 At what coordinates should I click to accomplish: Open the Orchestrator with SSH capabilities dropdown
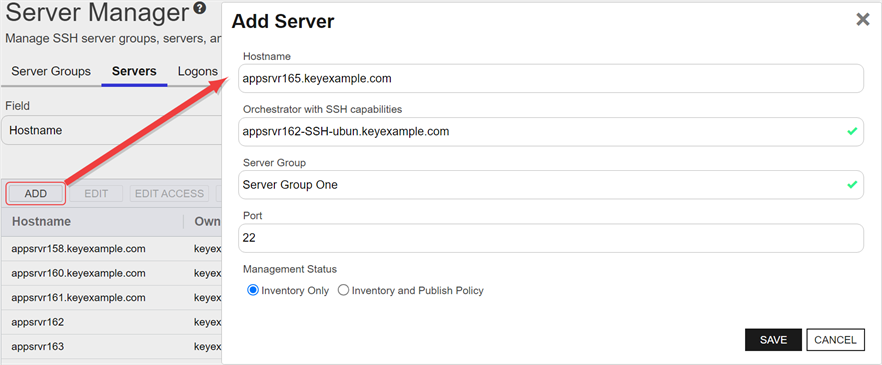(x=551, y=132)
